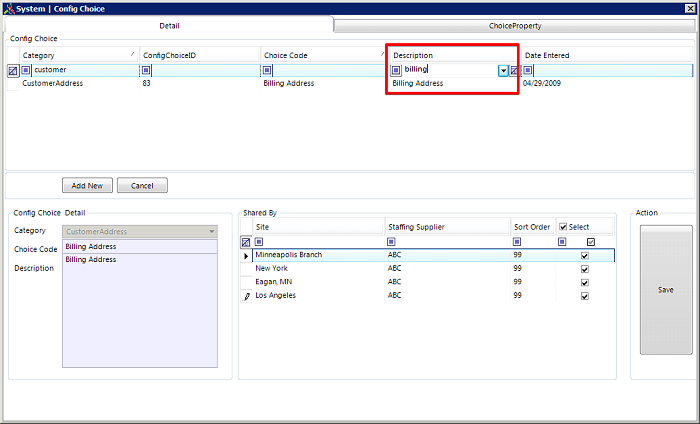
Task: Click the Site filter field in Shared By
Action: coord(324,241)
